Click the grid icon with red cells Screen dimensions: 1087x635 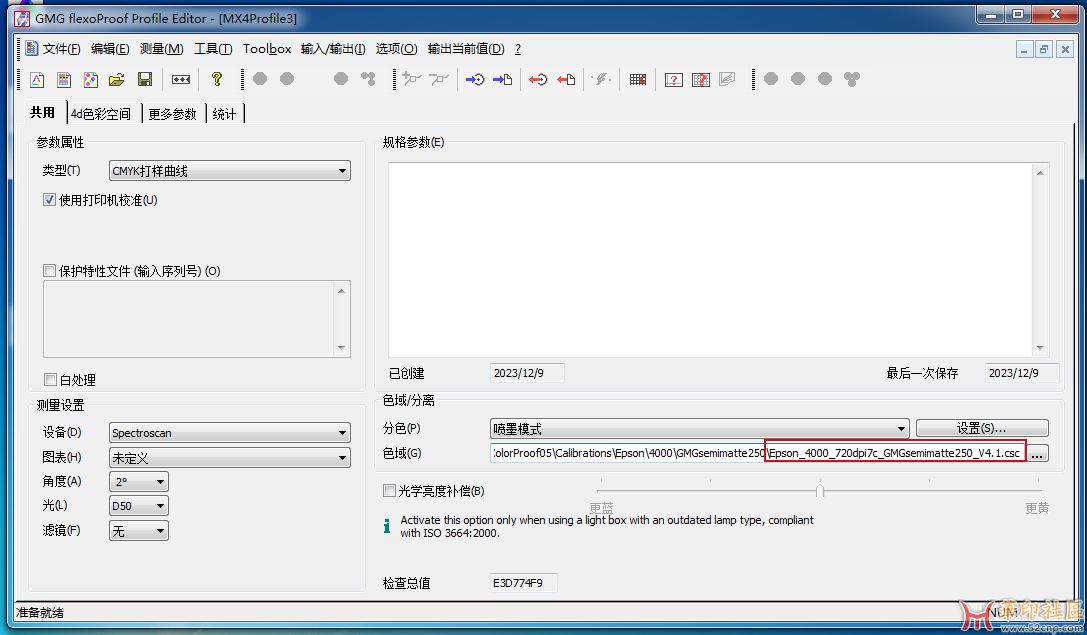tap(638, 80)
